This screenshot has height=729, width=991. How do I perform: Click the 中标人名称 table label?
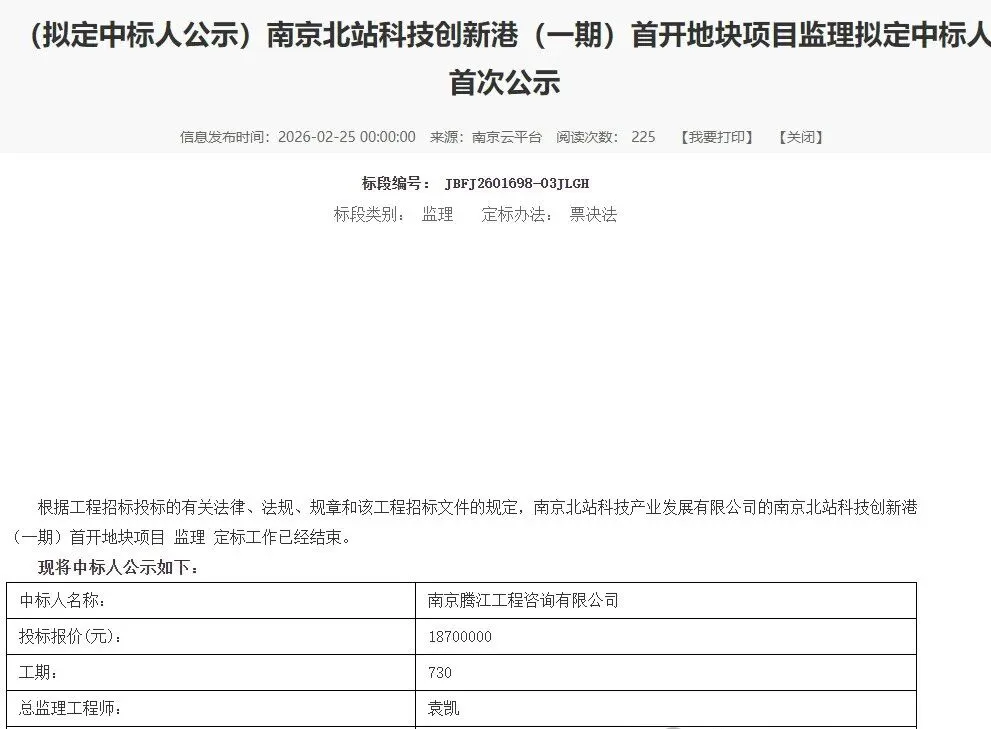62,600
